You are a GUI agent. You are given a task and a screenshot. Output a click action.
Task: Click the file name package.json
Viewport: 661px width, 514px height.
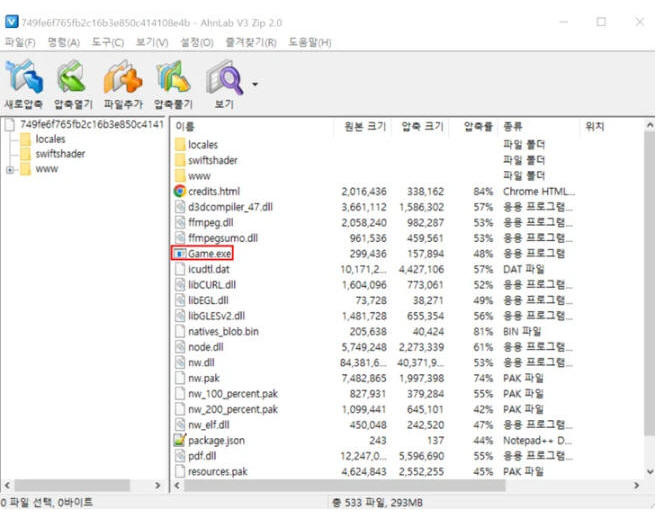point(216,441)
